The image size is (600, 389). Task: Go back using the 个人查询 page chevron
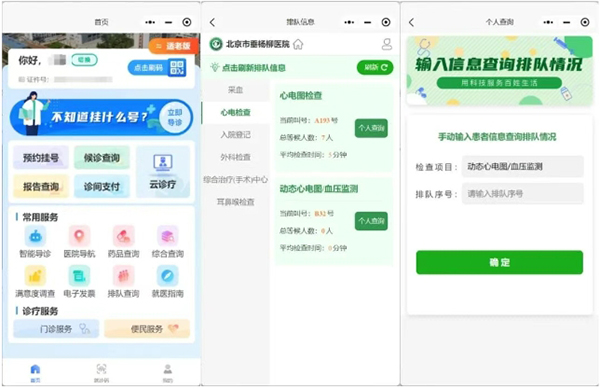411,23
